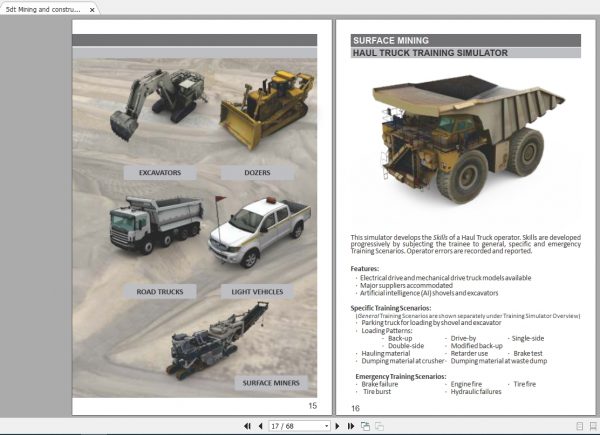Click the road truck image
The height and width of the screenshot is (435, 600).
coord(156,225)
